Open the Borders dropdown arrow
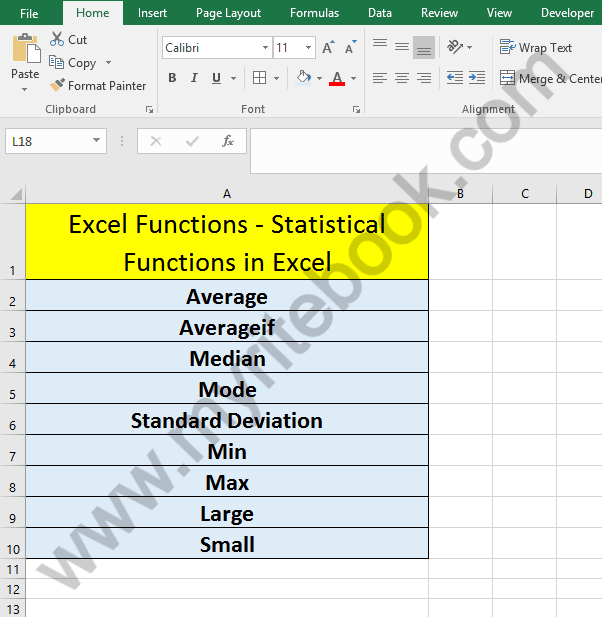 [x=276, y=78]
